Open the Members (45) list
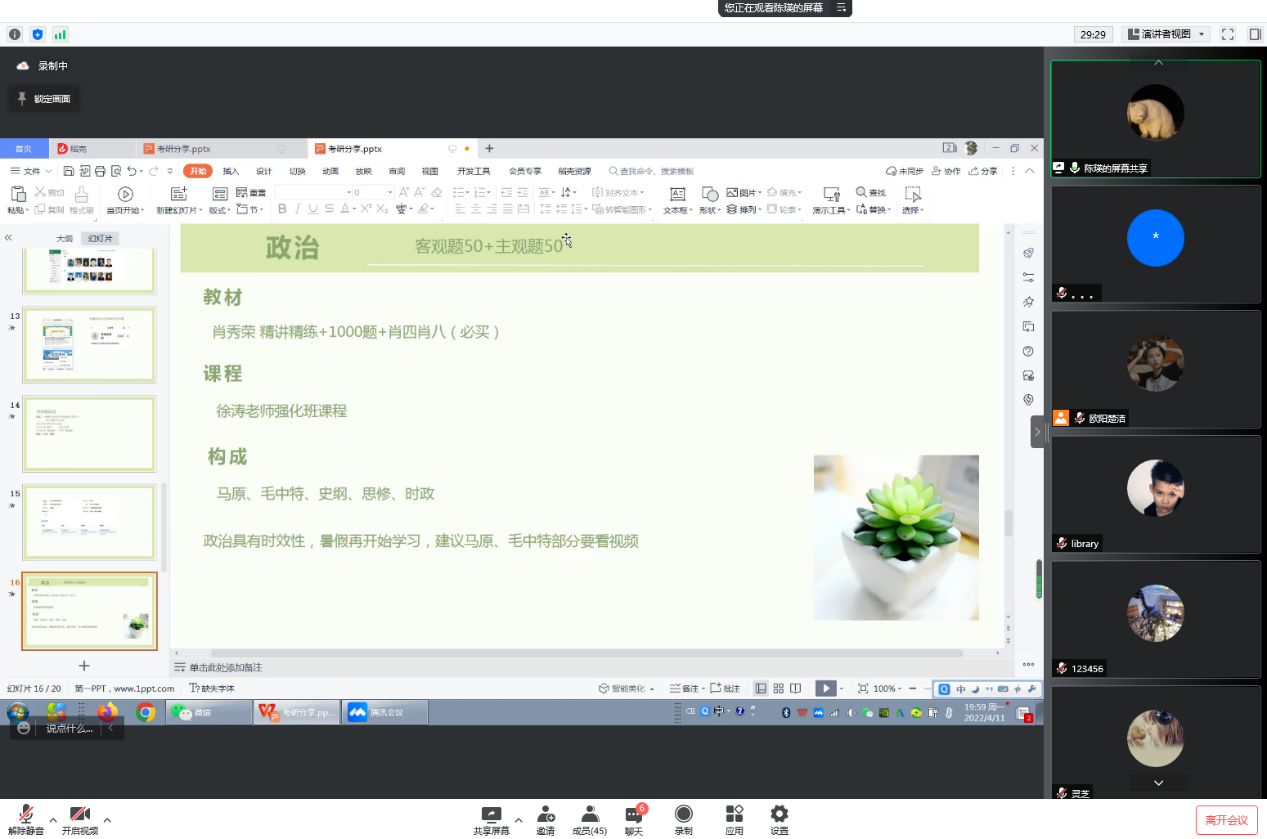1267x839 pixels. pos(589,815)
